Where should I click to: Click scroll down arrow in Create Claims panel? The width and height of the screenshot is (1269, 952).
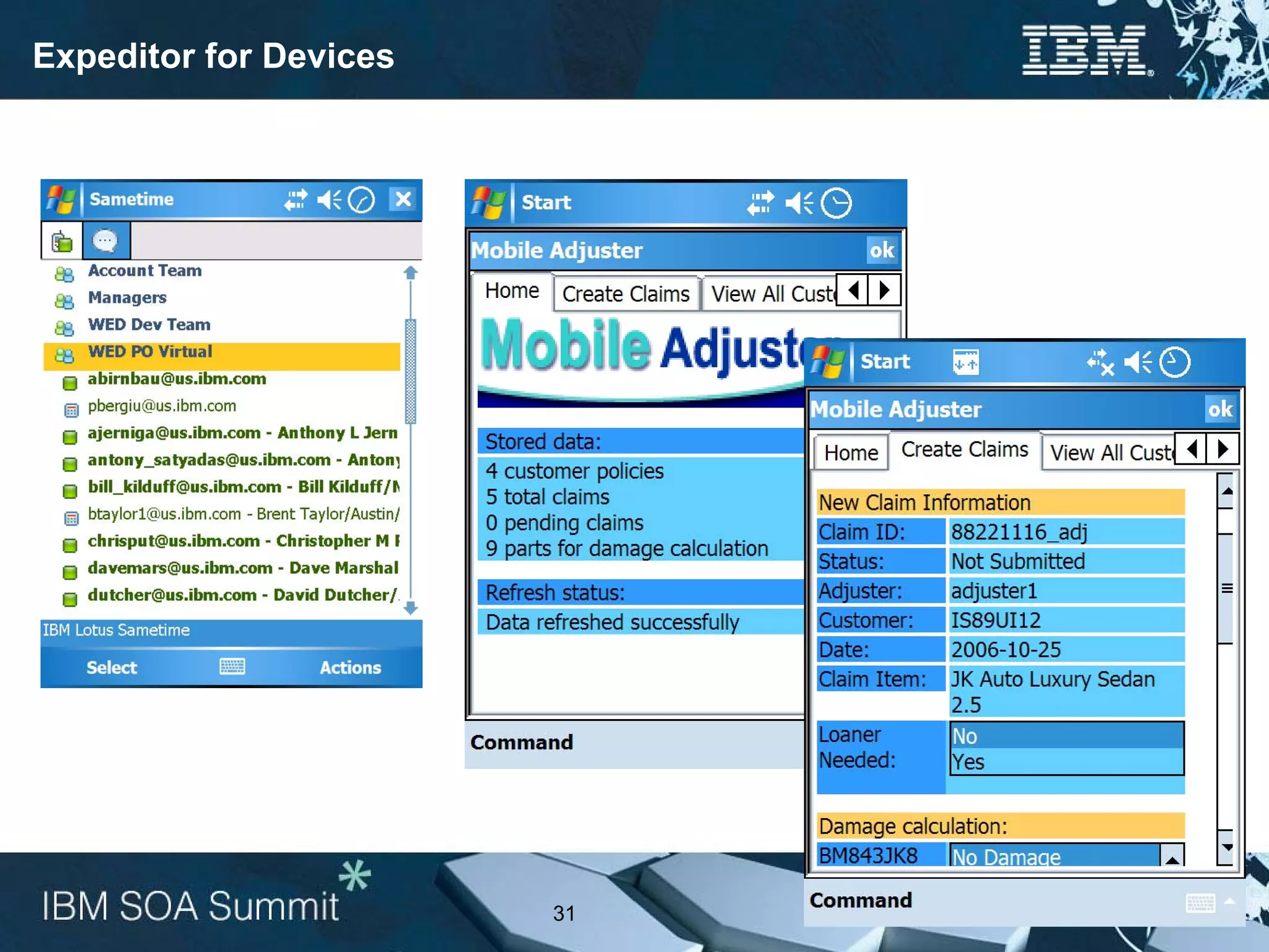(x=1226, y=847)
